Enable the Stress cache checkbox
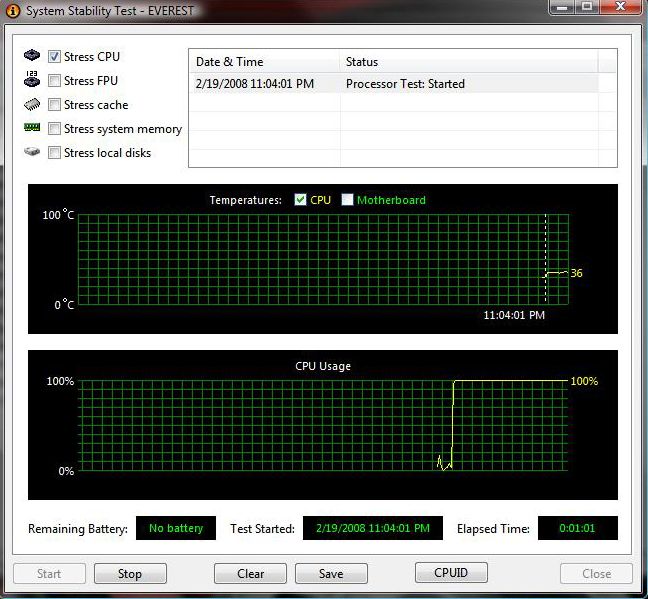648x599 pixels. tap(55, 105)
